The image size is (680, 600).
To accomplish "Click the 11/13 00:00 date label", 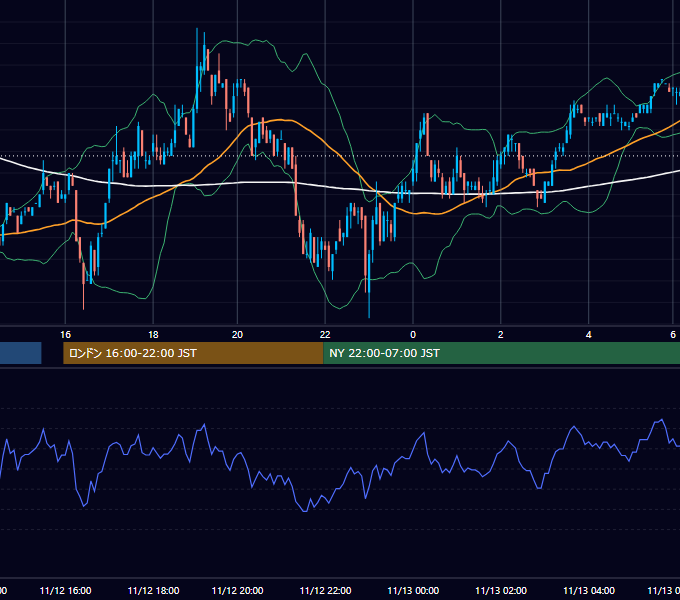I will pyautogui.click(x=413, y=590).
